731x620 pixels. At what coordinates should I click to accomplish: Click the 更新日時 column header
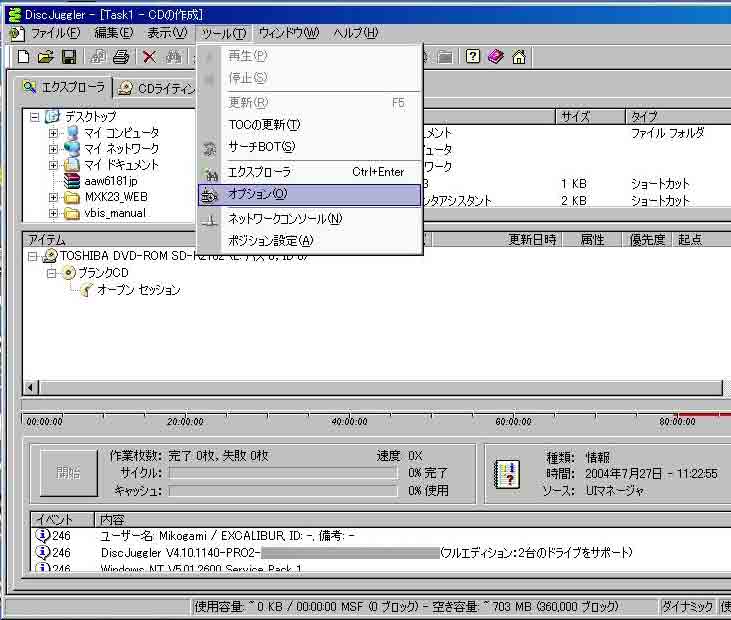coord(496,240)
